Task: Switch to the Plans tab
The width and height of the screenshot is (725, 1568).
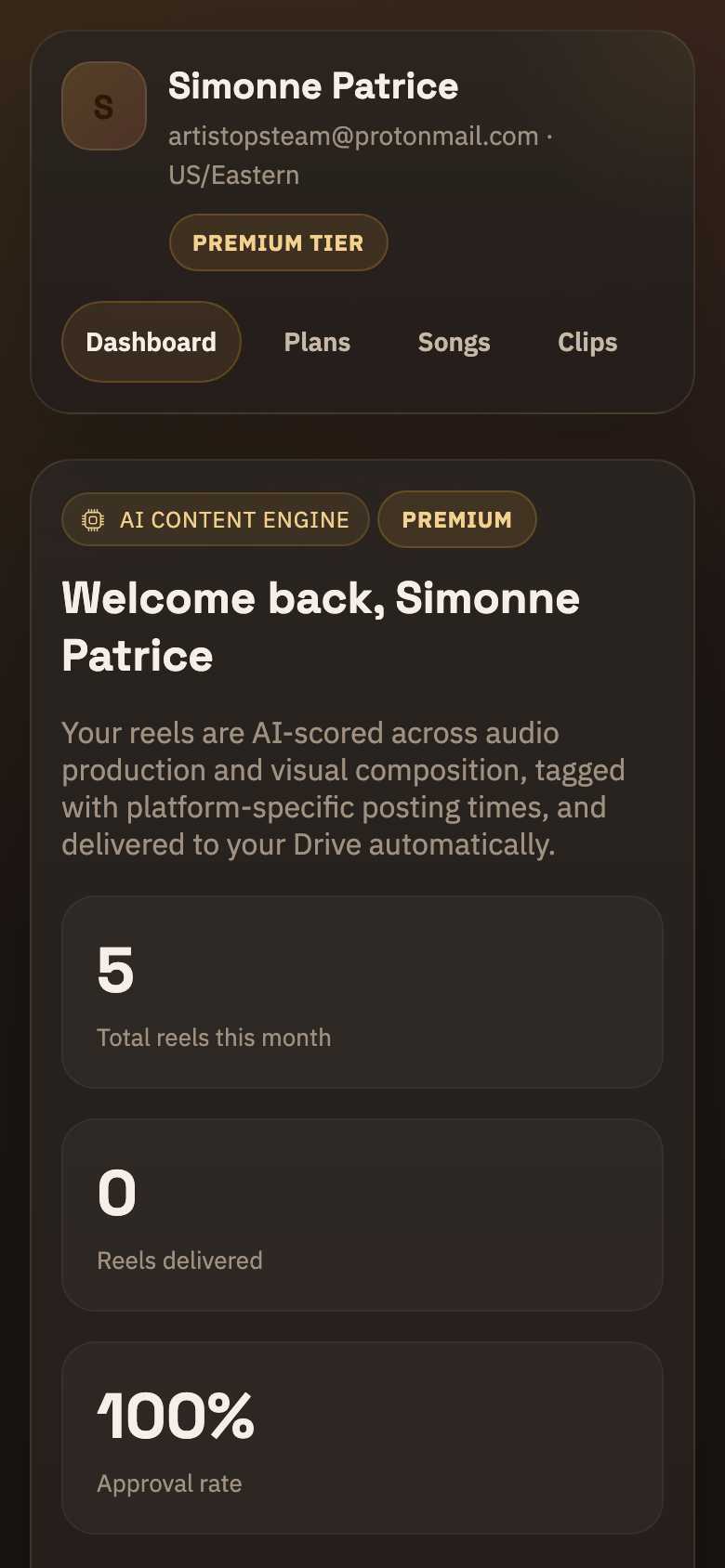Action: (317, 343)
